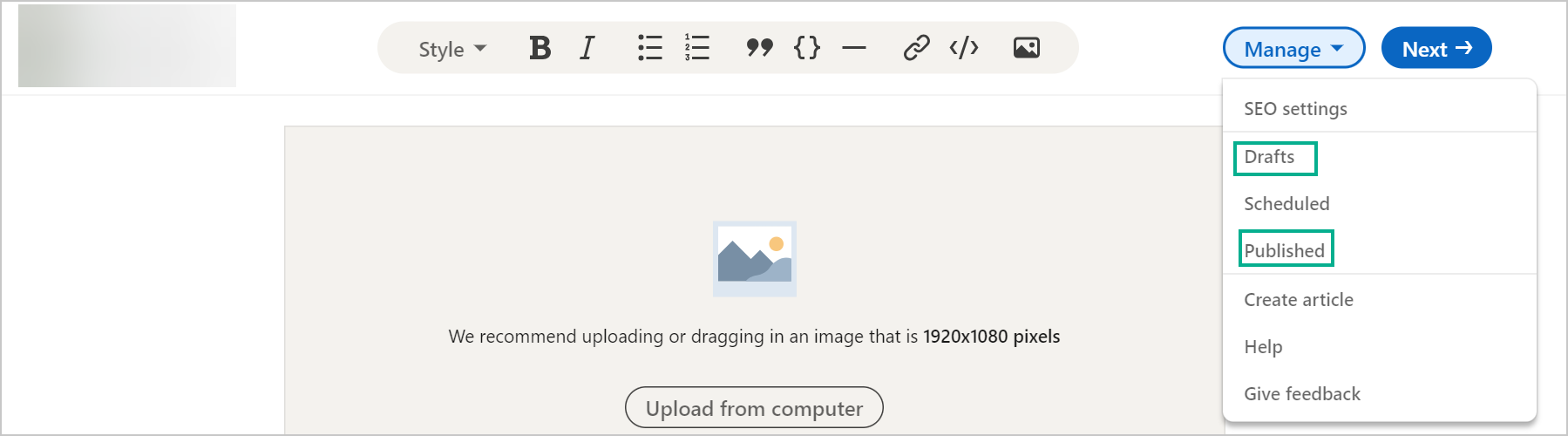
Task: Choose Create article from the menu
Action: [x=1379, y=300]
